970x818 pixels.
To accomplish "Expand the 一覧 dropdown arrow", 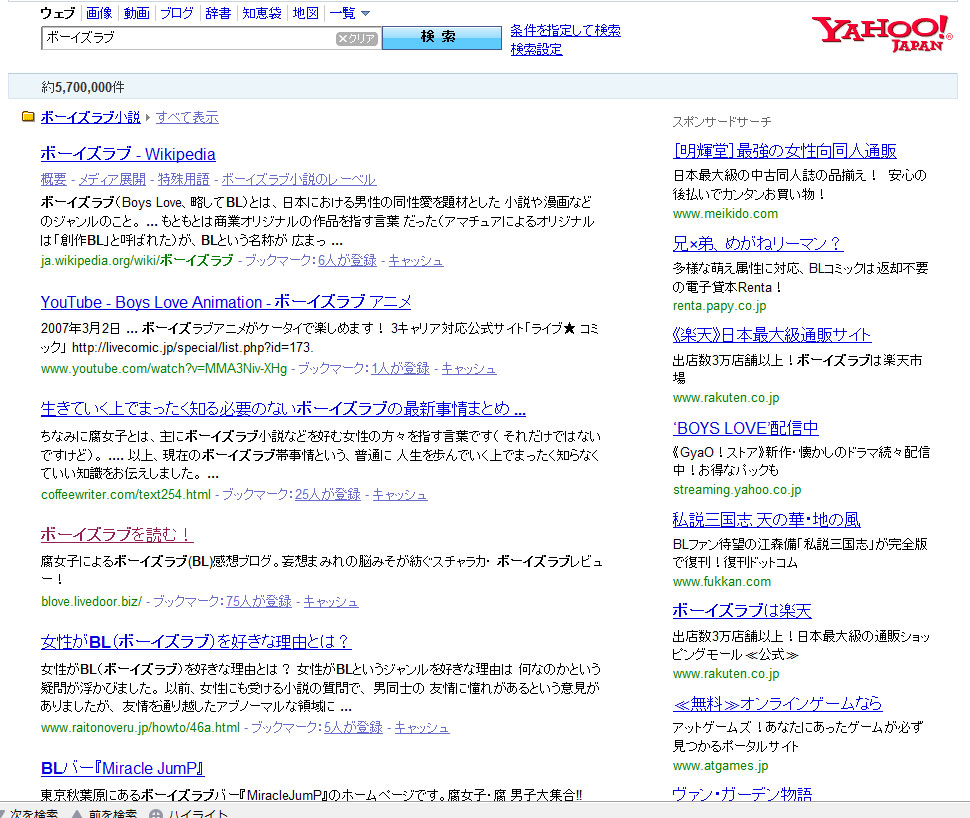I will 365,13.
